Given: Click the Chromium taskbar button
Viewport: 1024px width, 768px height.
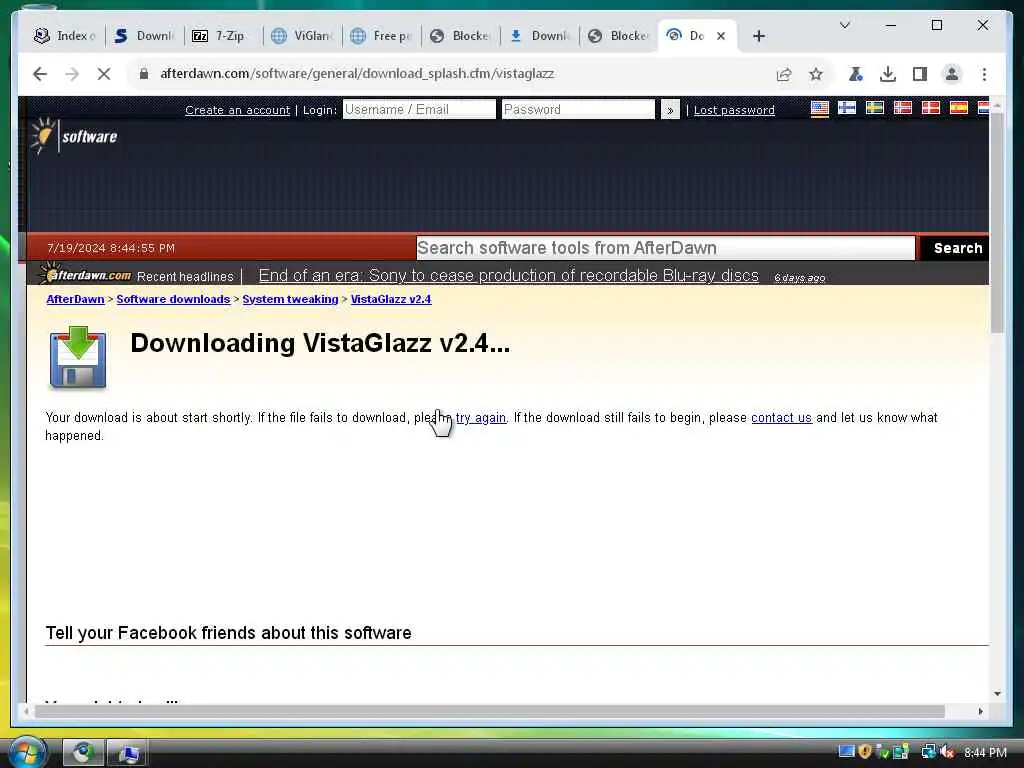Looking at the screenshot, I should (84, 752).
